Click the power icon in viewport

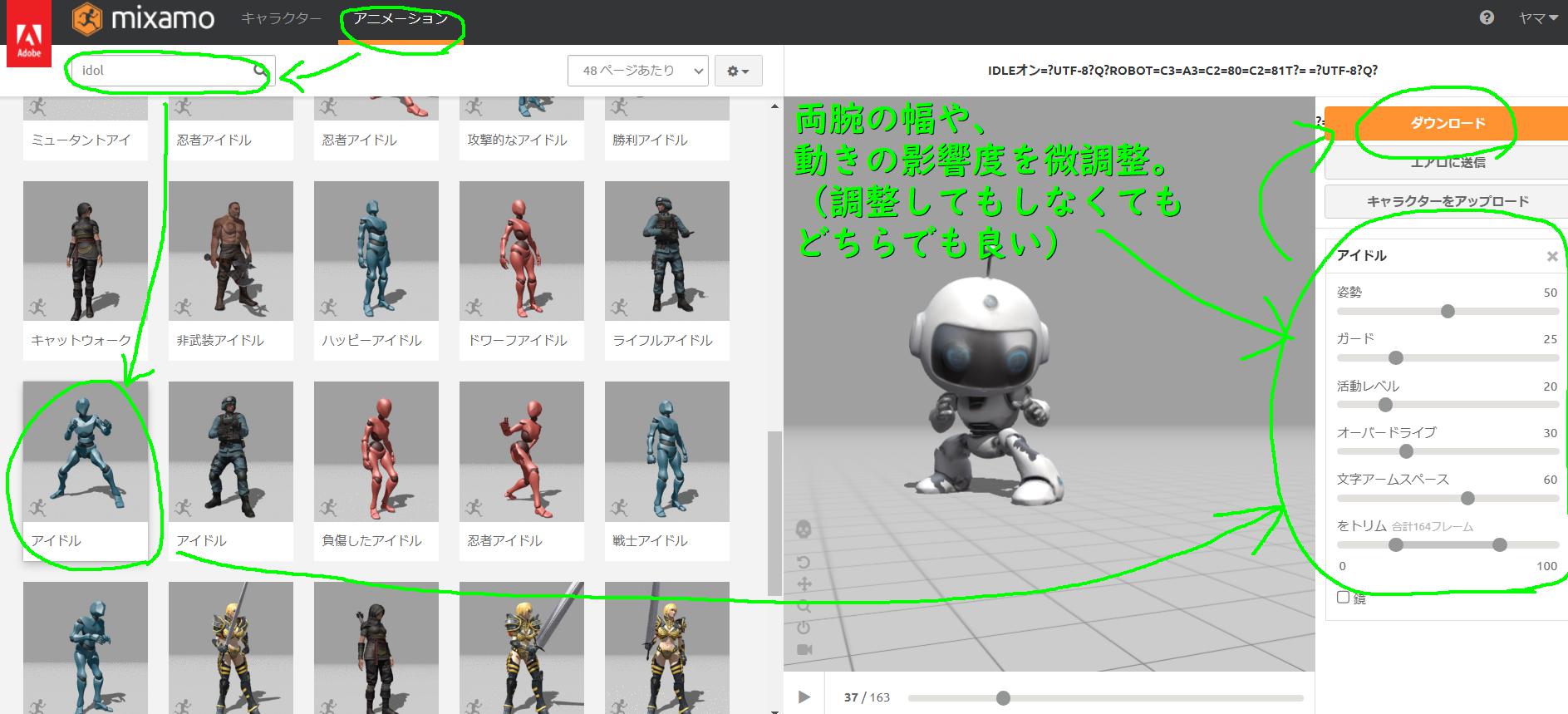coord(804,628)
